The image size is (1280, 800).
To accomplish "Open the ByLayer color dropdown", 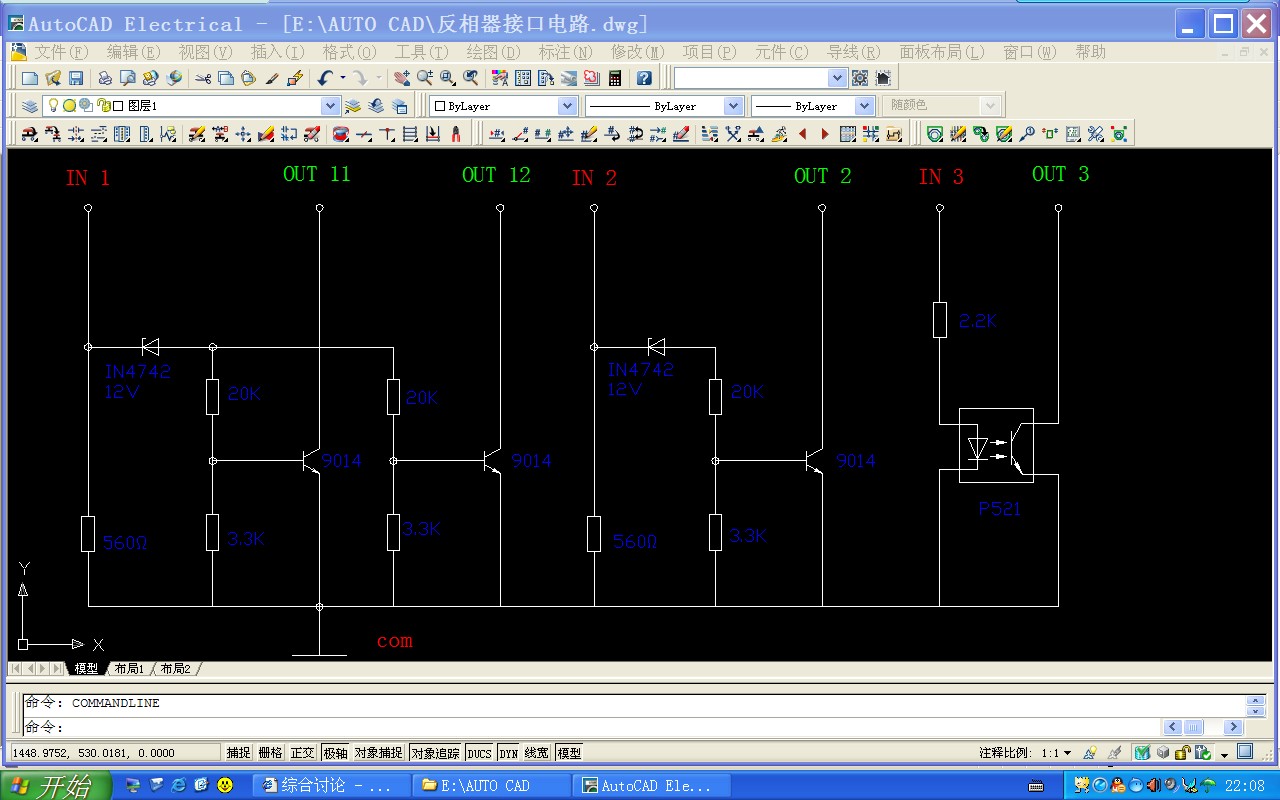I will (x=567, y=106).
